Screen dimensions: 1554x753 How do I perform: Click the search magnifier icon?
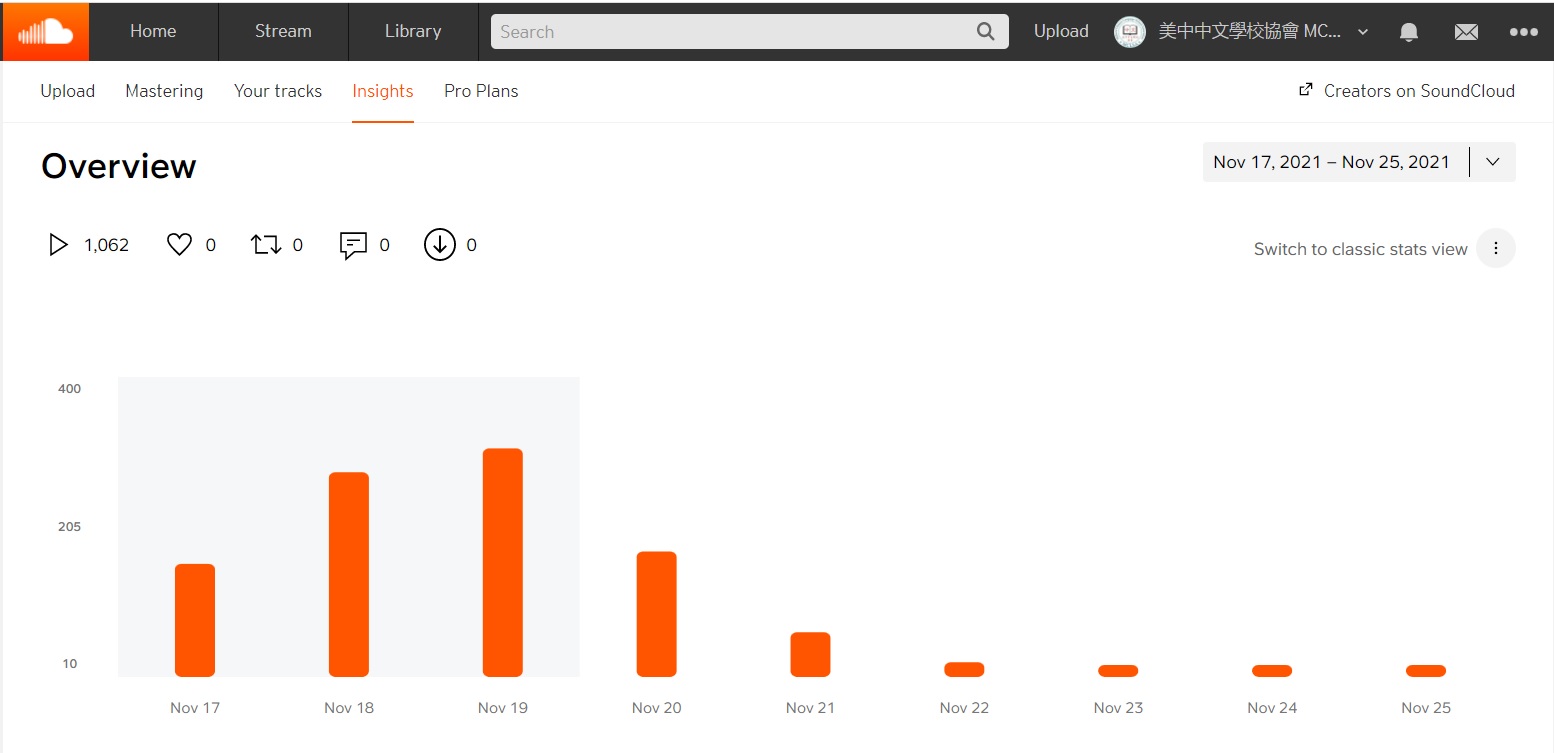(x=985, y=32)
